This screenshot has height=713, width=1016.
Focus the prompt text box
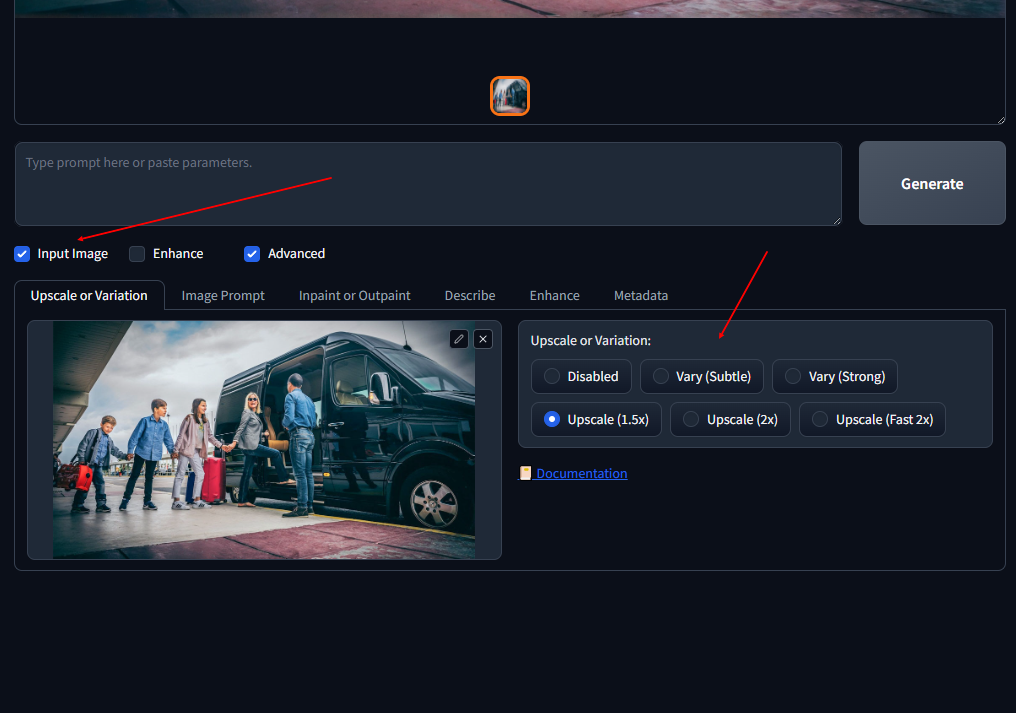[x=428, y=184]
